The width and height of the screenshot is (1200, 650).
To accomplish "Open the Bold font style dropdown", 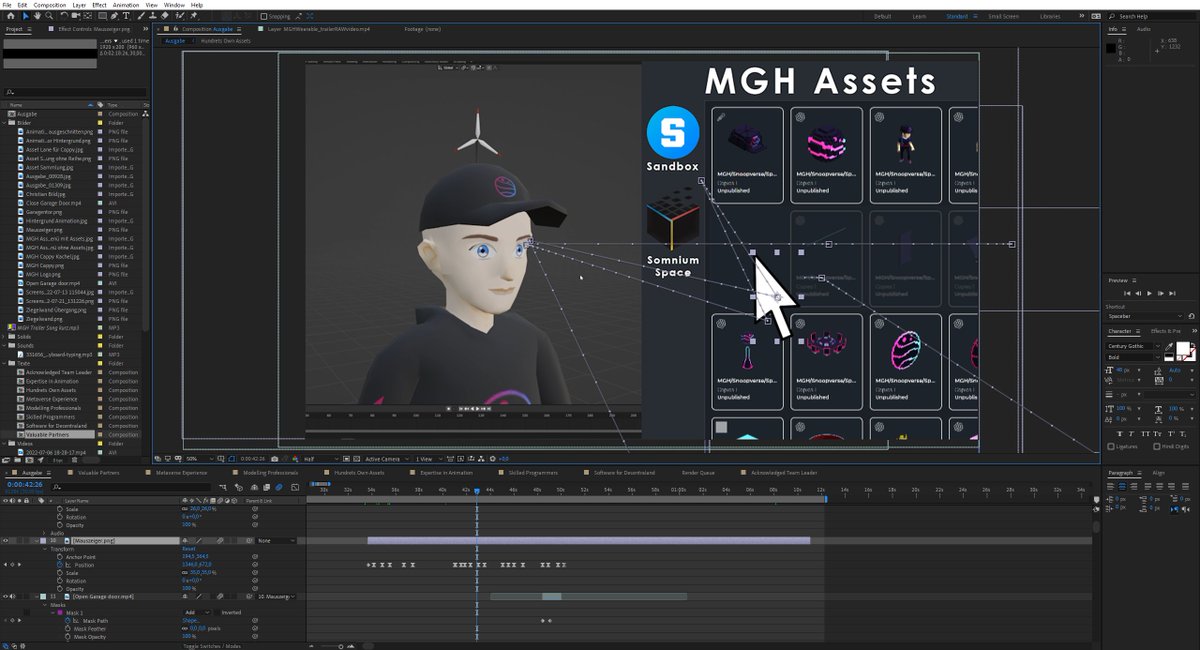I will click(x=1134, y=357).
